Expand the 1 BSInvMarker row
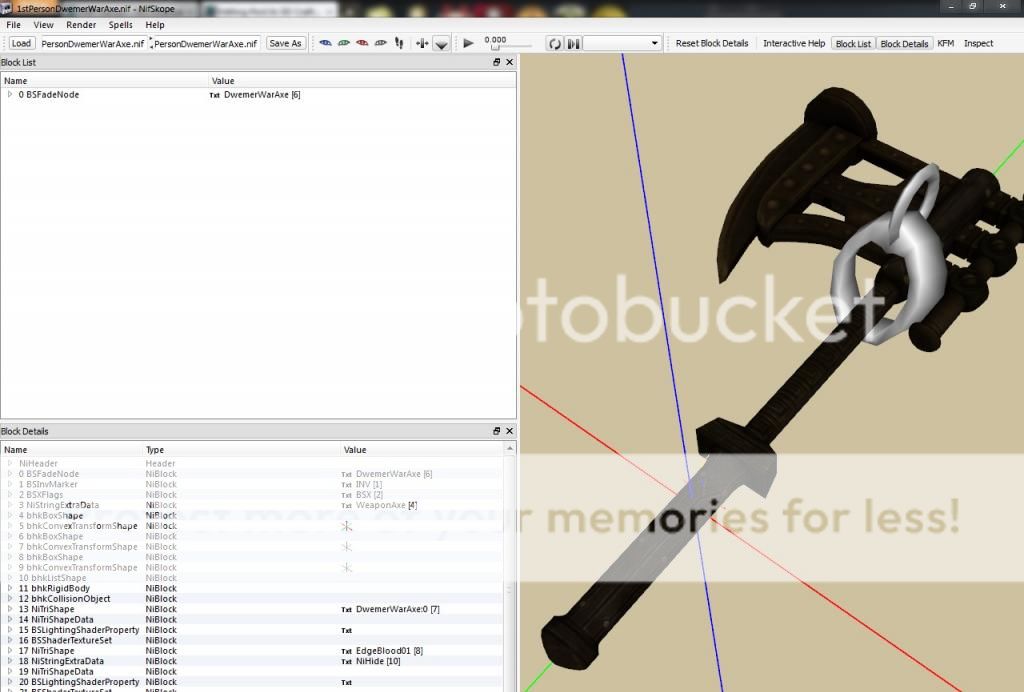 tap(10, 484)
